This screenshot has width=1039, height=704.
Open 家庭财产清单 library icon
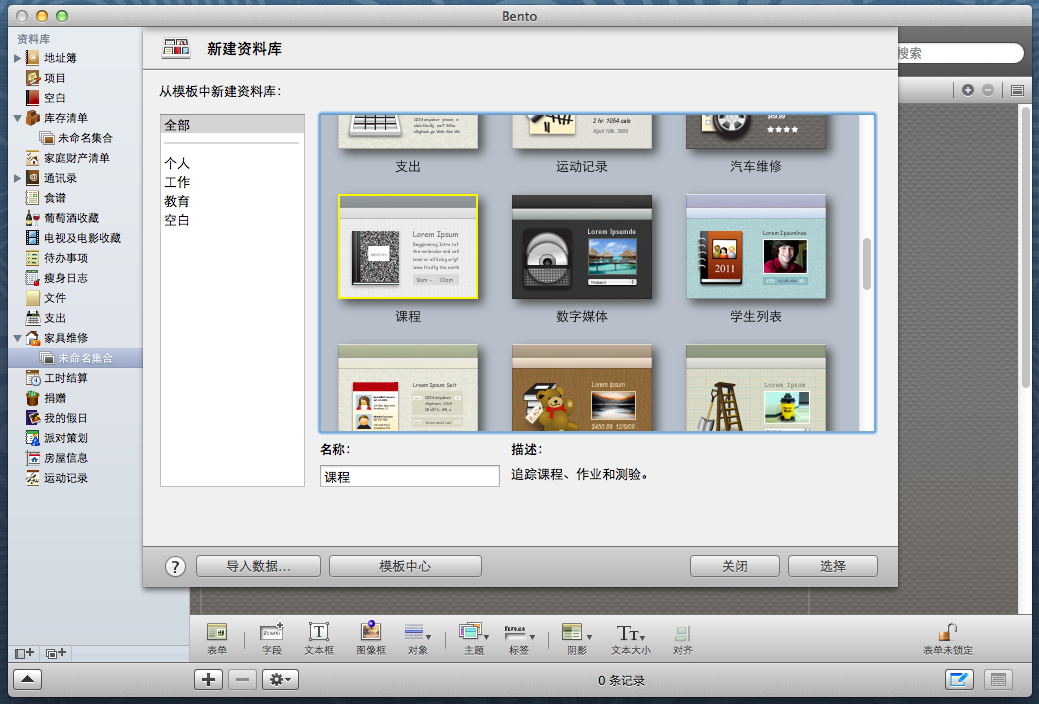point(32,158)
